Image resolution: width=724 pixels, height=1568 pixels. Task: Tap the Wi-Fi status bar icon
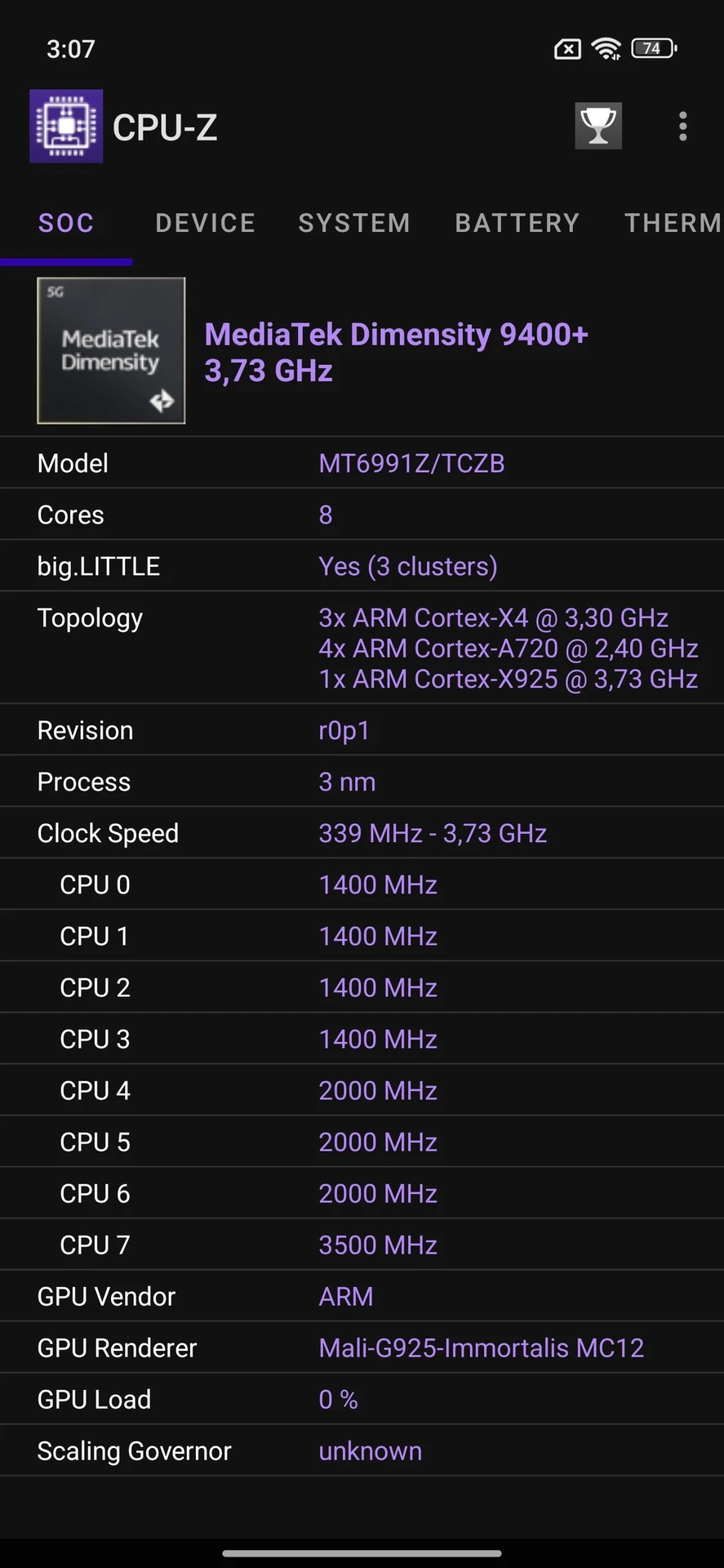click(x=606, y=49)
